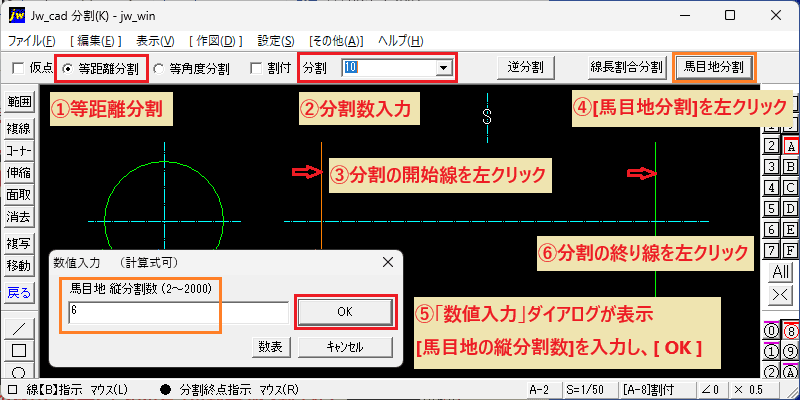
Task: Click layer button 3 in layer panel
Action: pos(772,166)
